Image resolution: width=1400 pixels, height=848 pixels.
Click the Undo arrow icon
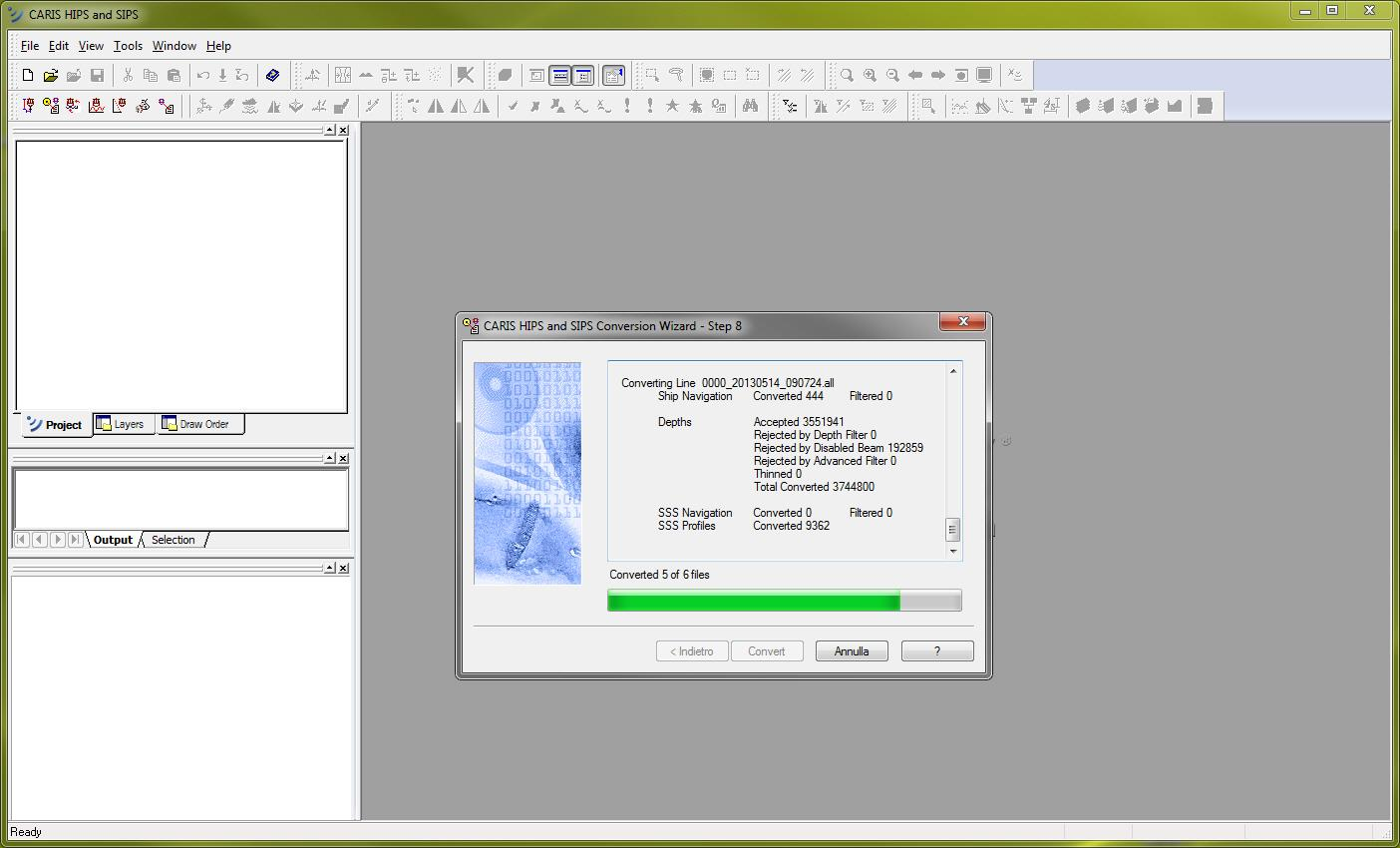pyautogui.click(x=203, y=75)
